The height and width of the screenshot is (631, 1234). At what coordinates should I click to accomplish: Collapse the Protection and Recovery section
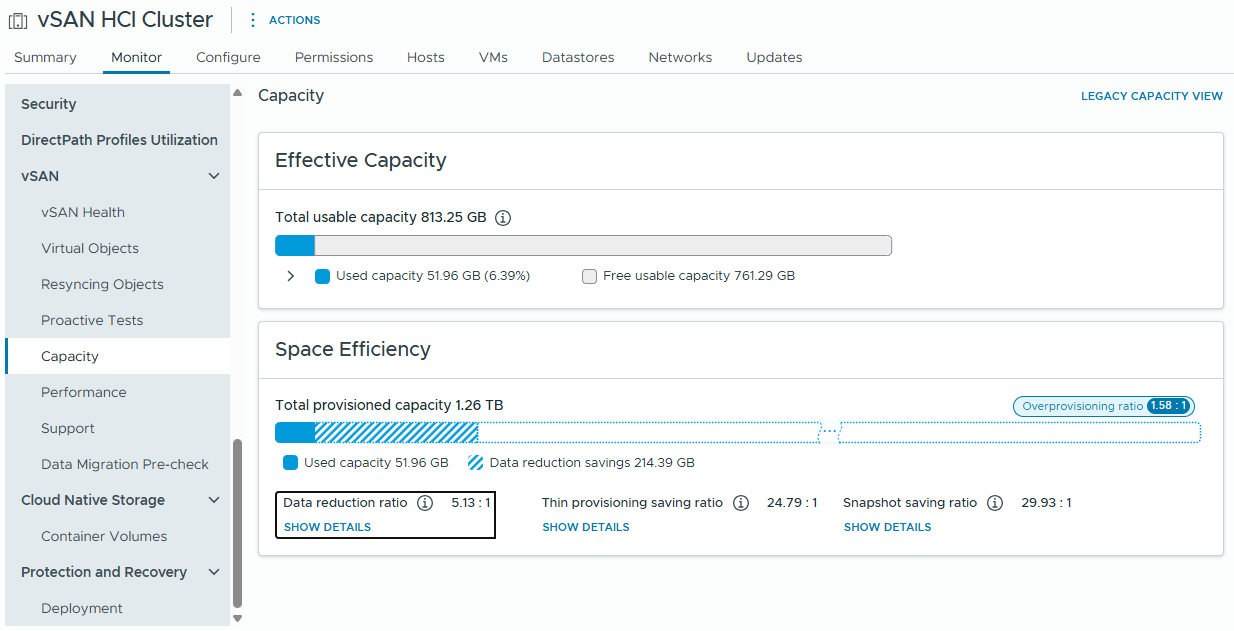[x=213, y=572]
